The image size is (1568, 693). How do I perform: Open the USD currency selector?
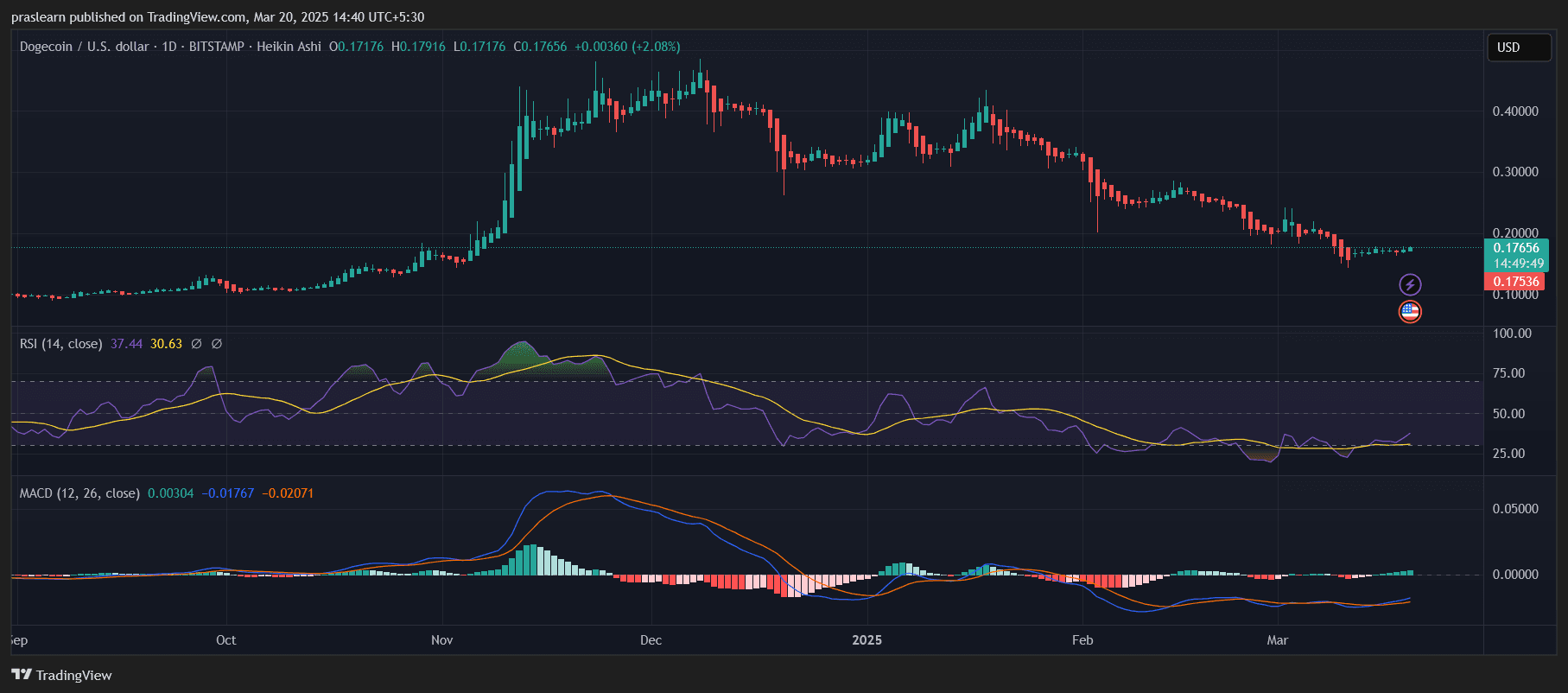click(1518, 48)
